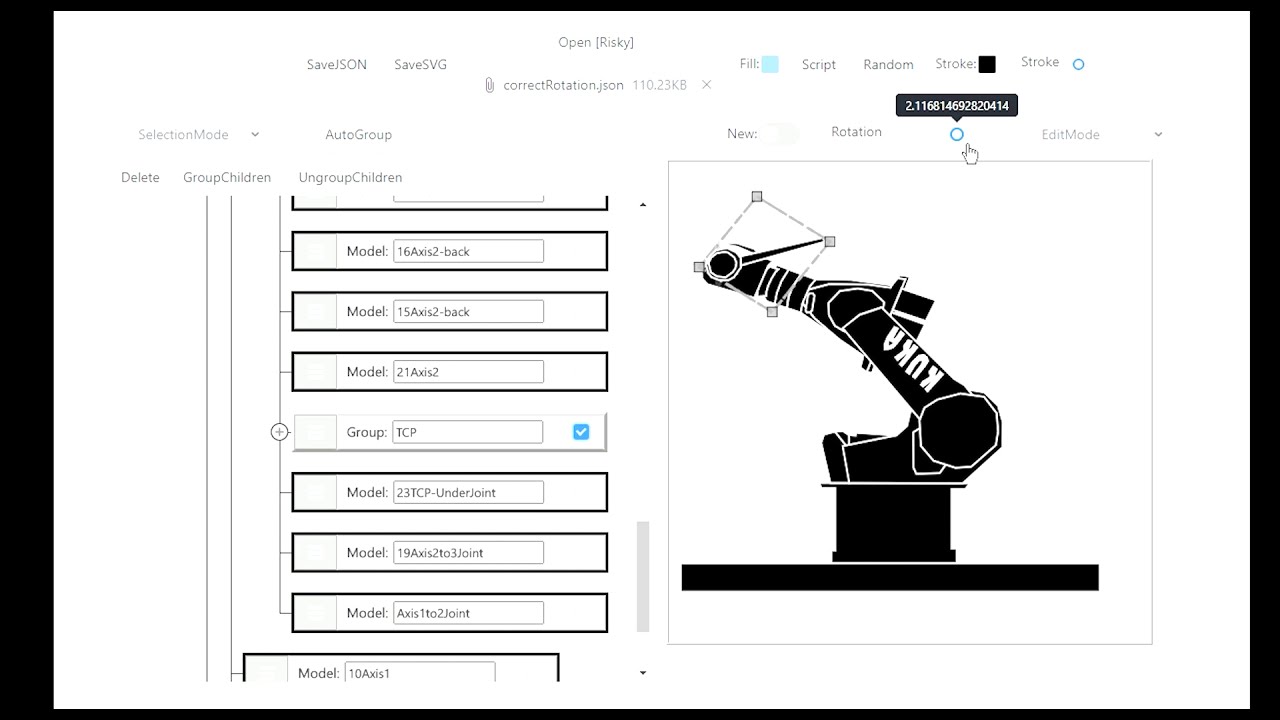Screen dimensions: 1280x720
Task: Uncheck the TCP group checkbox
Action: point(581,432)
